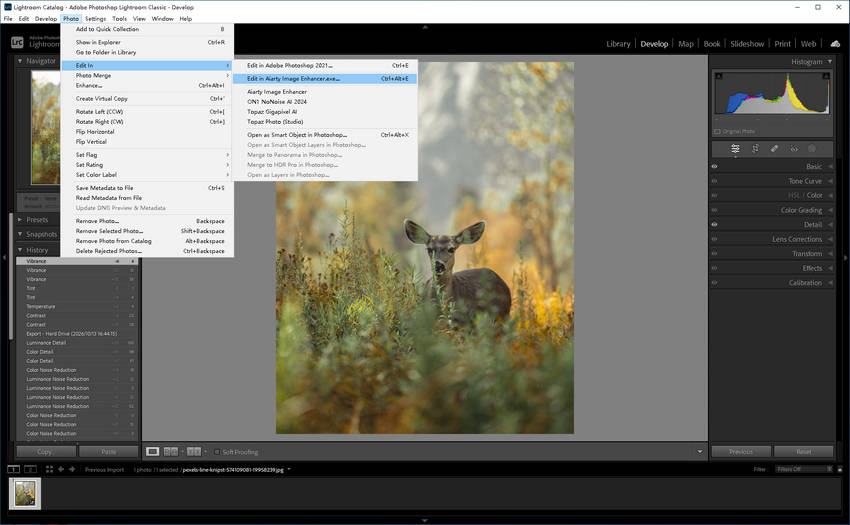Click the Navigator preview thumbnail
This screenshot has width=850, height=525.
click(46, 128)
